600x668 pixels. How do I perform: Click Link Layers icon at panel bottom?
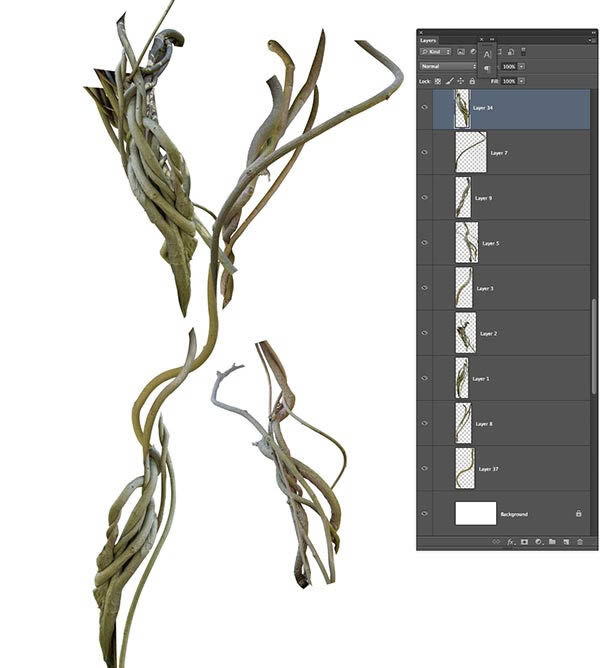496,542
